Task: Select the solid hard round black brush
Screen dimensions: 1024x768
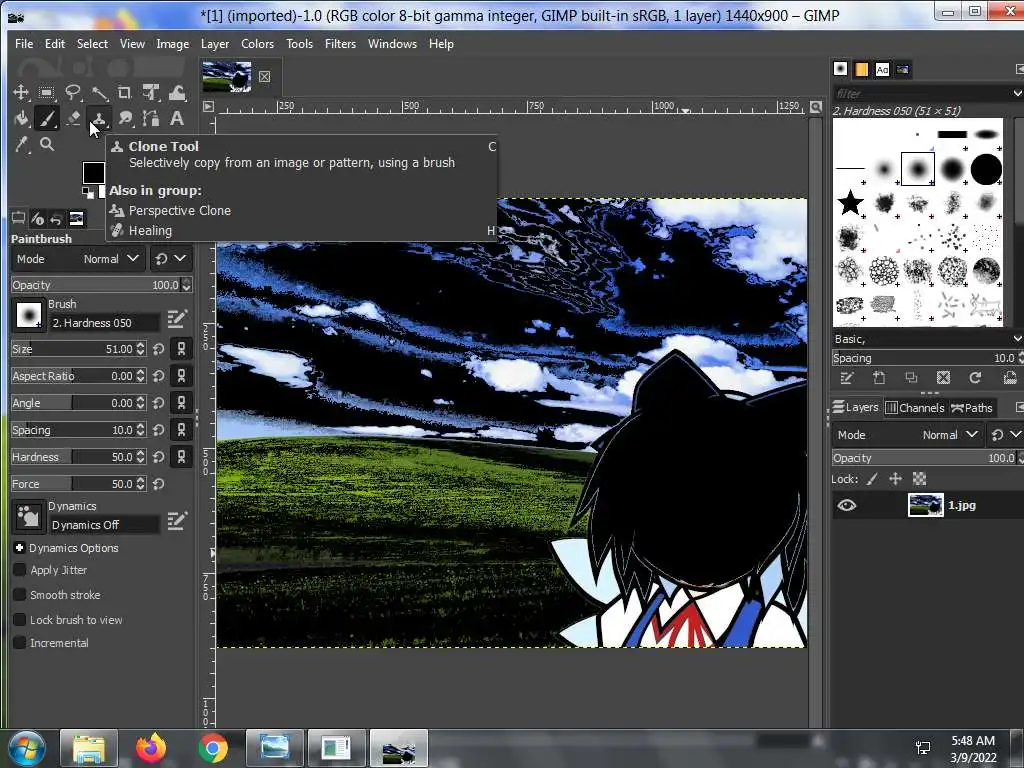Action: 986,169
